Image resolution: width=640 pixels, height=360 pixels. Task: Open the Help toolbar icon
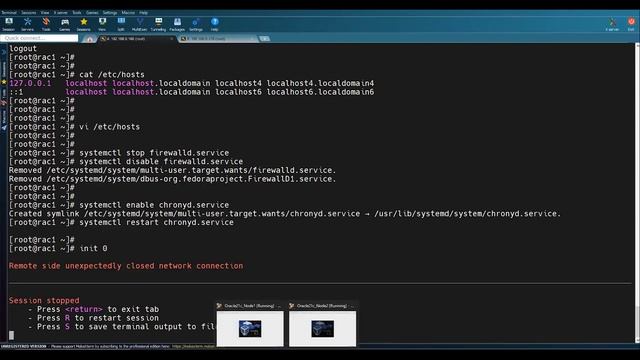214,24
